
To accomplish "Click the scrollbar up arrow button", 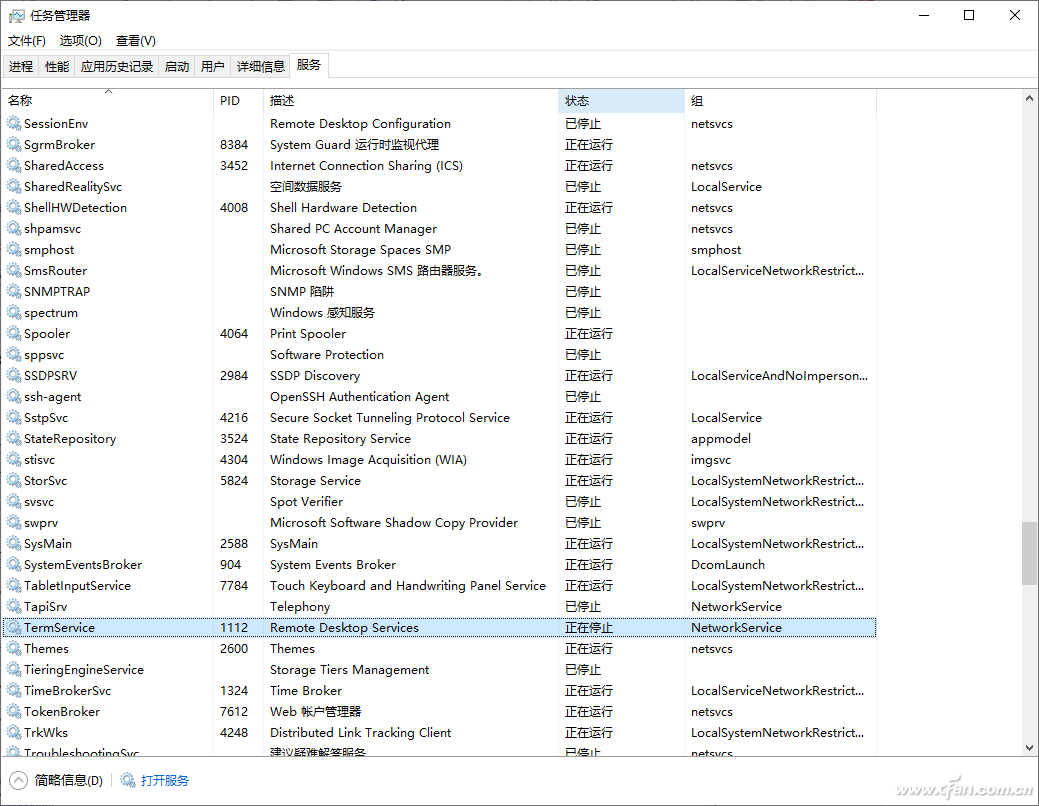I will pos(1029,98).
